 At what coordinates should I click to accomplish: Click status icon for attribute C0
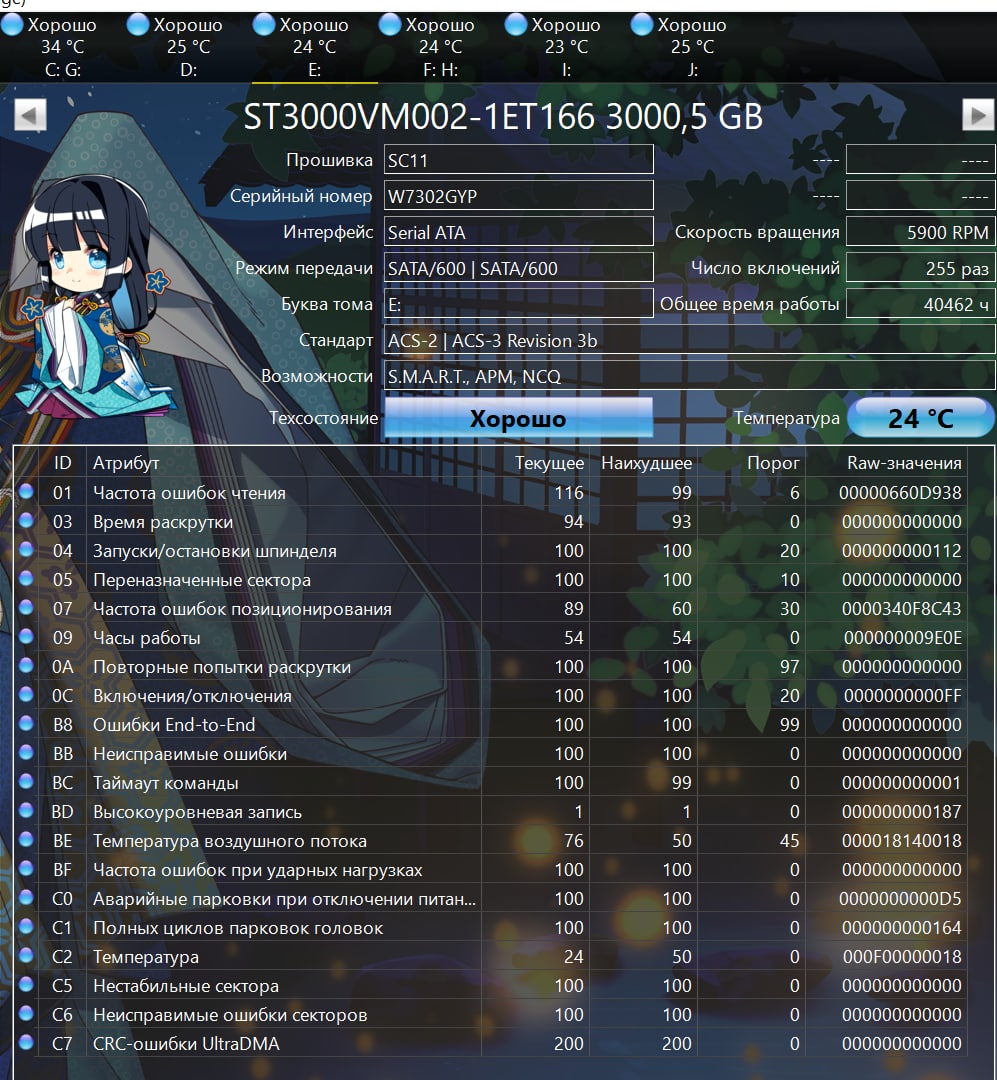26,897
